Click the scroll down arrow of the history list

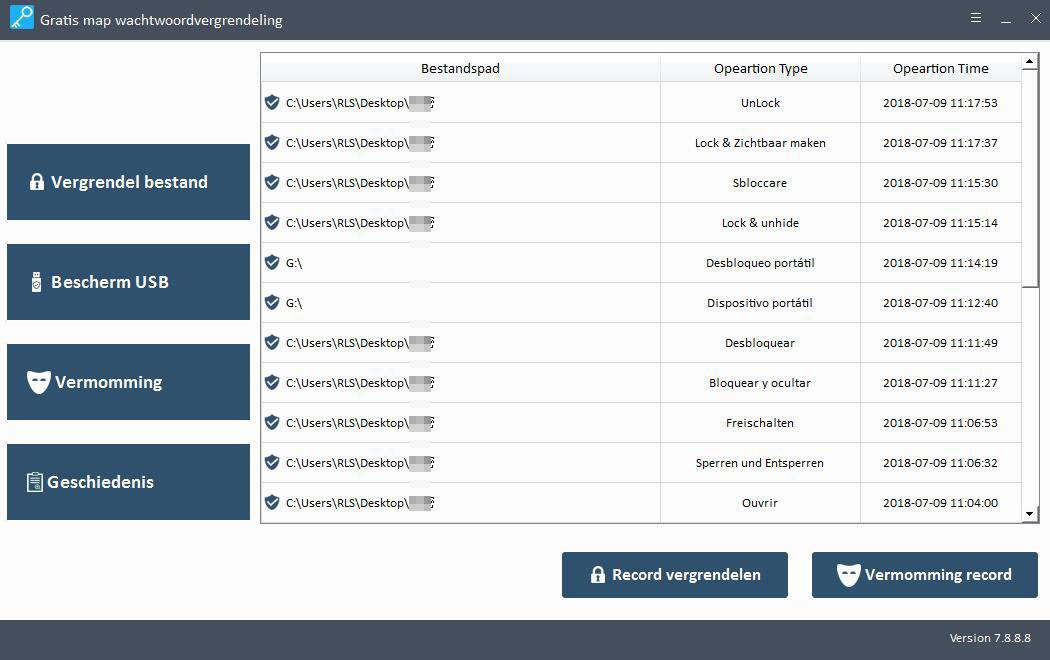(1030, 514)
